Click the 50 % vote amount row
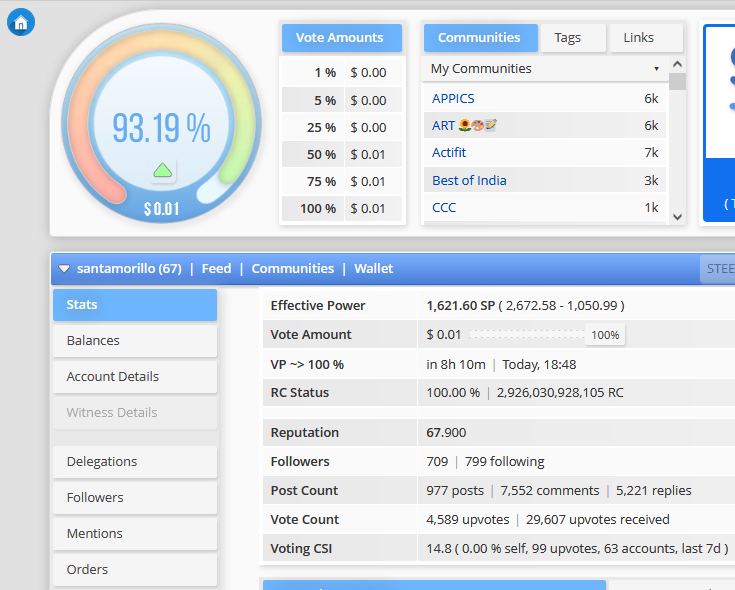735x590 pixels. [x=342, y=154]
